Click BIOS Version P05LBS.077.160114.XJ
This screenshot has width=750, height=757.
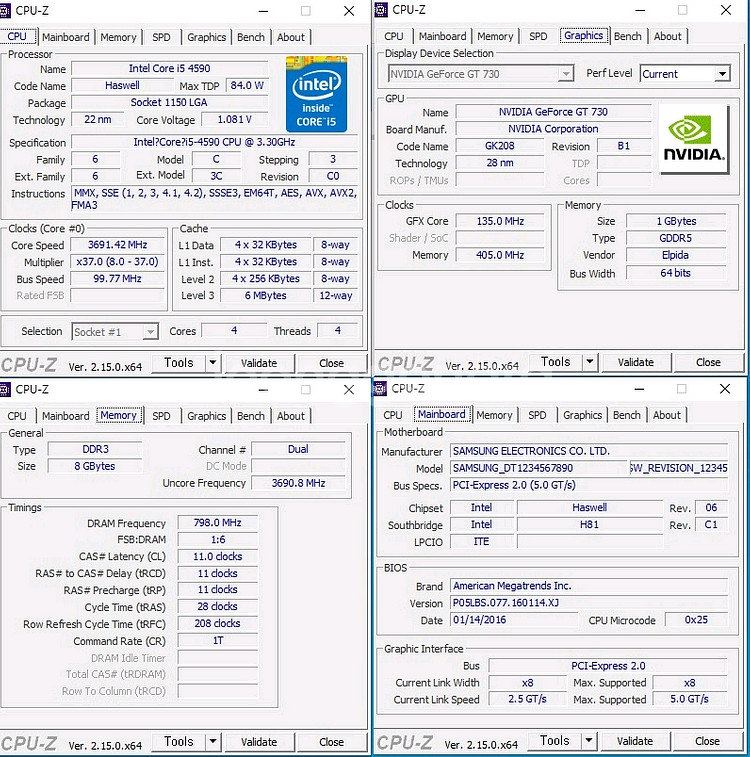pos(589,603)
